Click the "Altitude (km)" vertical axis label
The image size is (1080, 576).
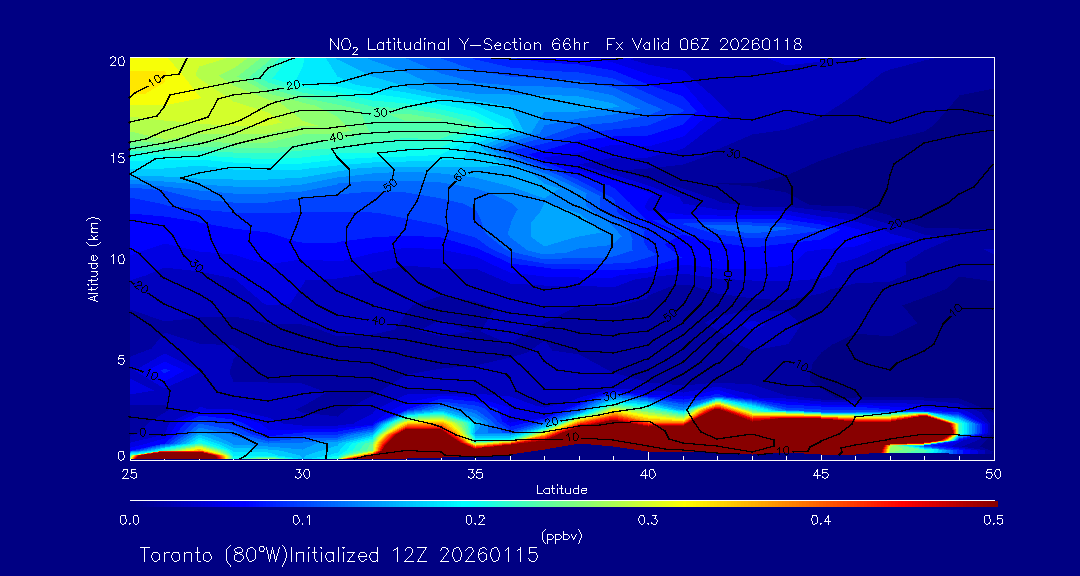tap(93, 258)
